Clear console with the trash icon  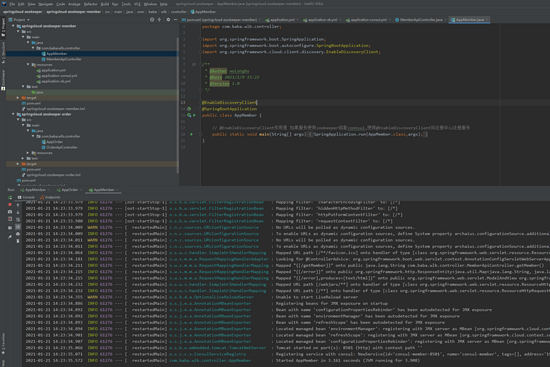tap(18, 241)
